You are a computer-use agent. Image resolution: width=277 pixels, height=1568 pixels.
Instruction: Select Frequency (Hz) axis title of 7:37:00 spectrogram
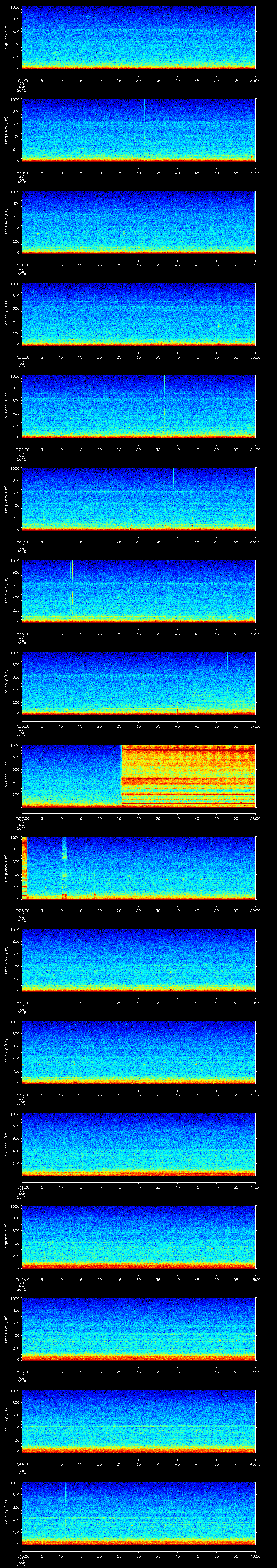click(x=6, y=775)
